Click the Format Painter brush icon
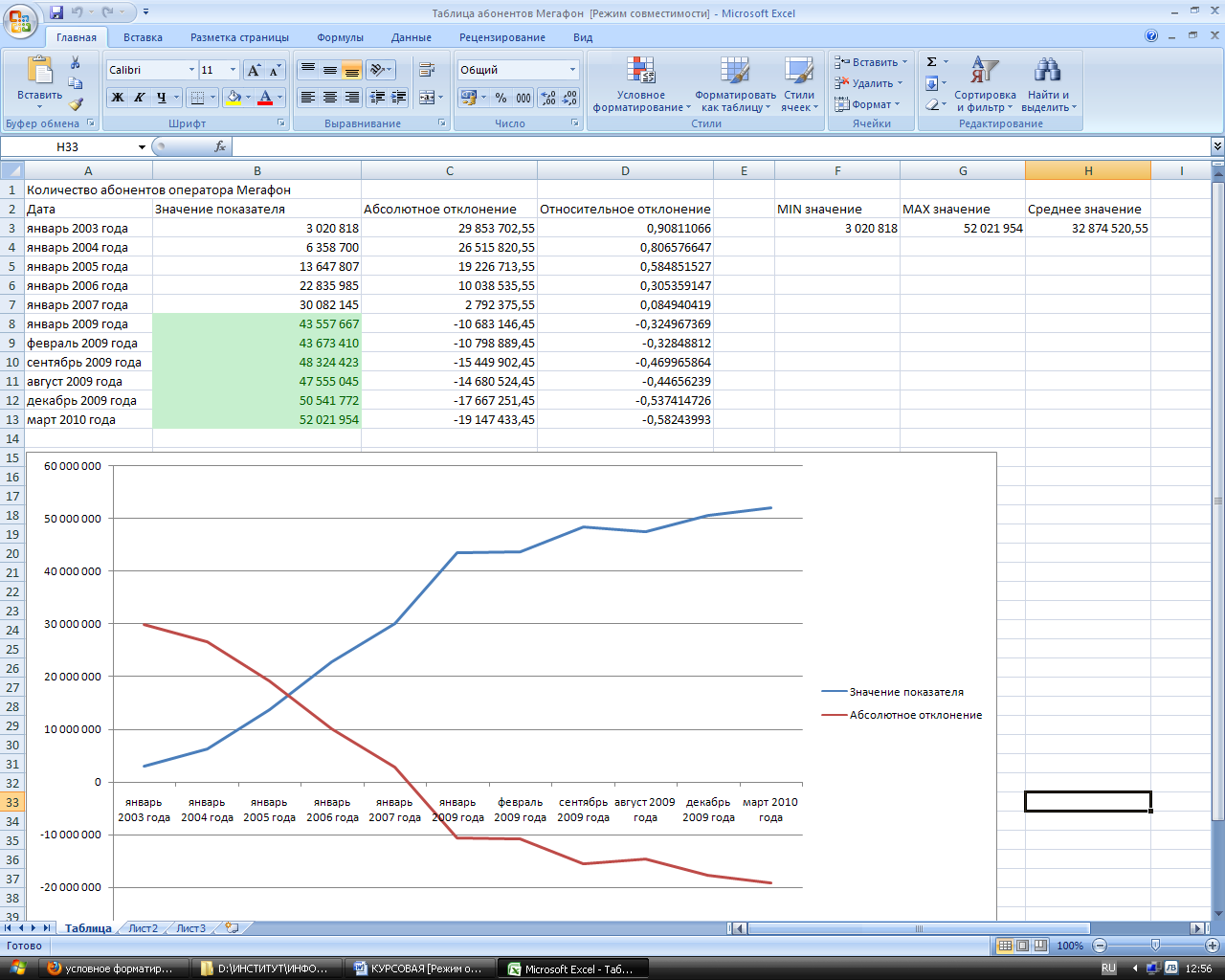This screenshot has height=980, width=1225. click(x=76, y=103)
